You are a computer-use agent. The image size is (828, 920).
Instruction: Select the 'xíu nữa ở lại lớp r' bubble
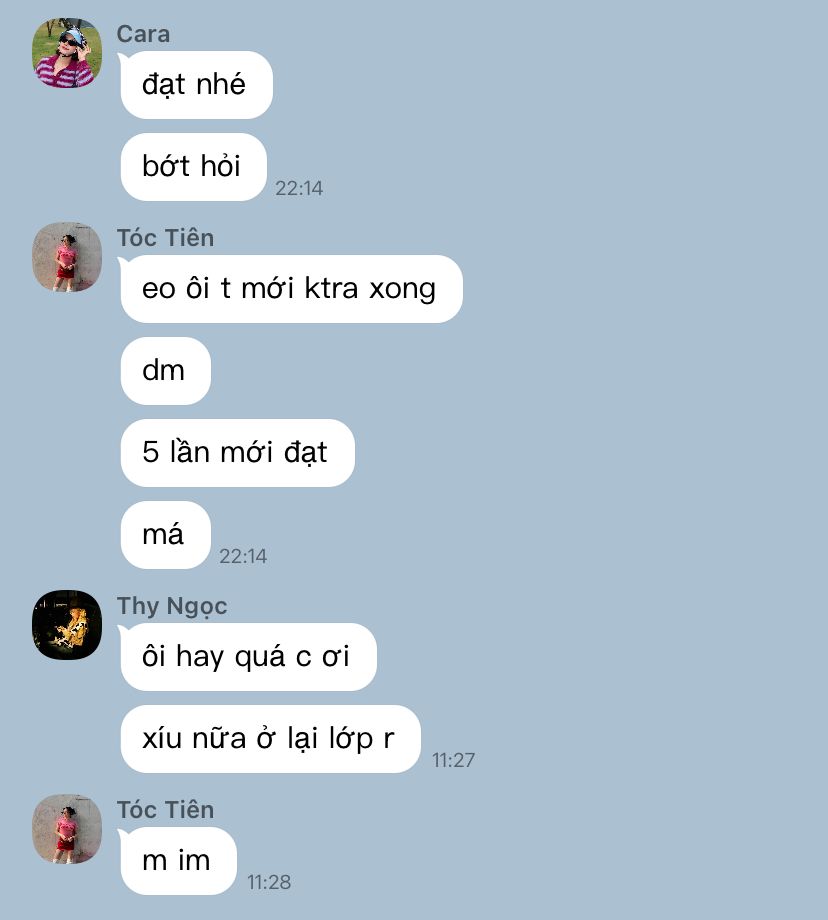(x=271, y=739)
